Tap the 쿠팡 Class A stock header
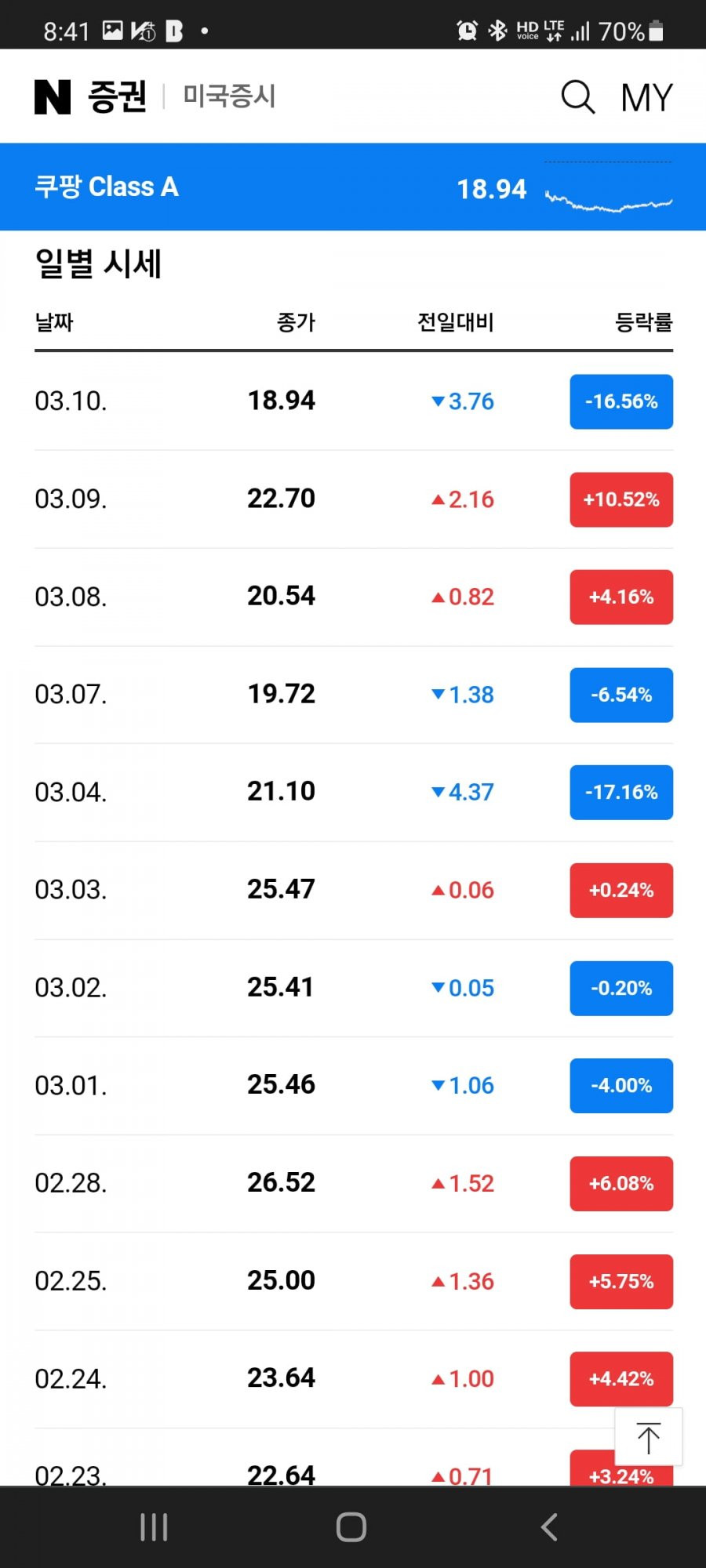 [107, 187]
